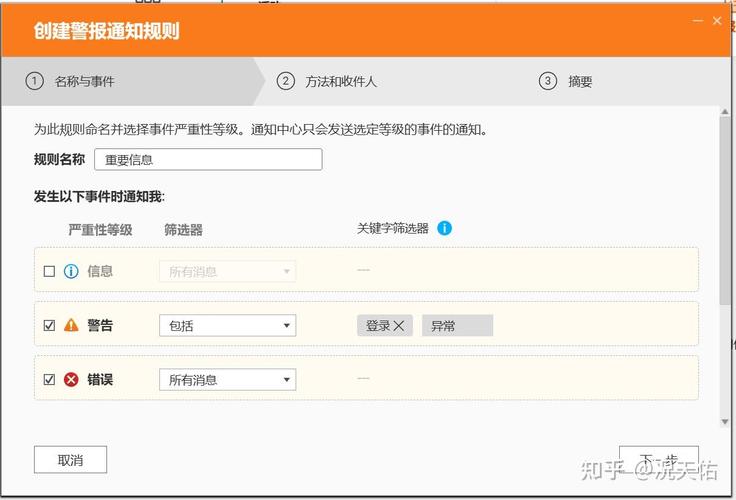Screen dimensions: 736x500
Task: Open the 包括 filter dropdown for 警告
Action: click(228, 325)
